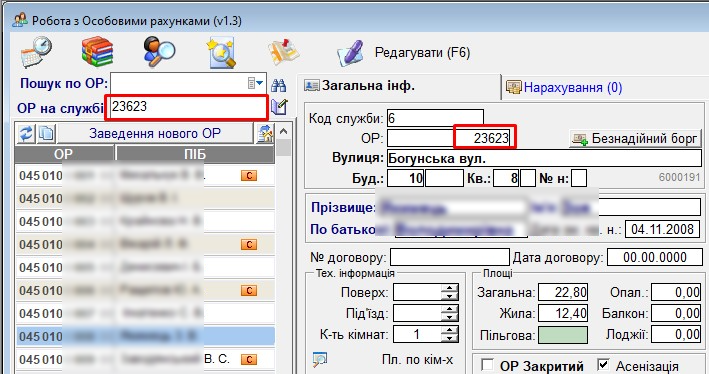
Task: Click the Пл. по кім-х label
Action: pos(417,360)
